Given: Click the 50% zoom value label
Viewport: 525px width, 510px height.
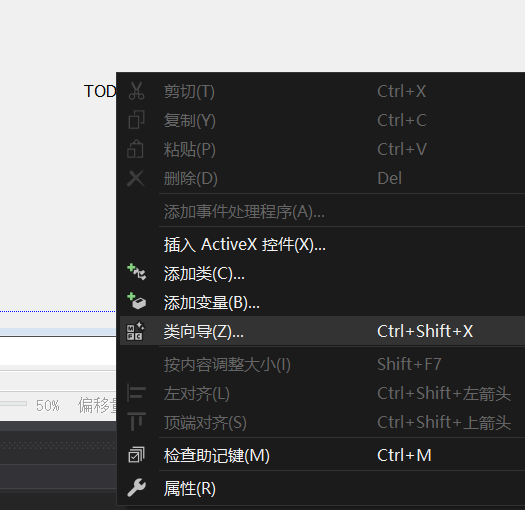Looking at the screenshot, I should tap(48, 406).
